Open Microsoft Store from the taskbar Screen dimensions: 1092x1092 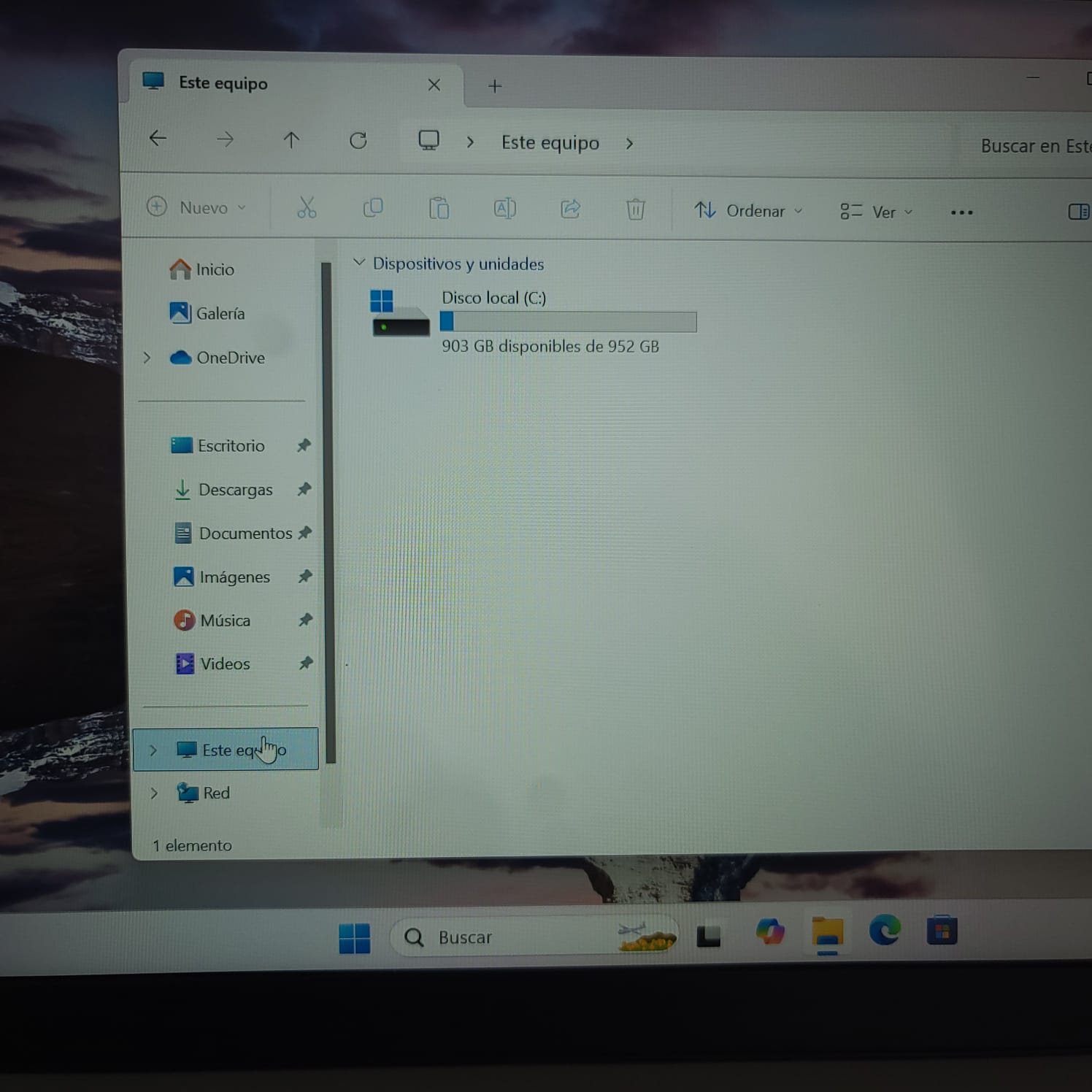(x=942, y=930)
